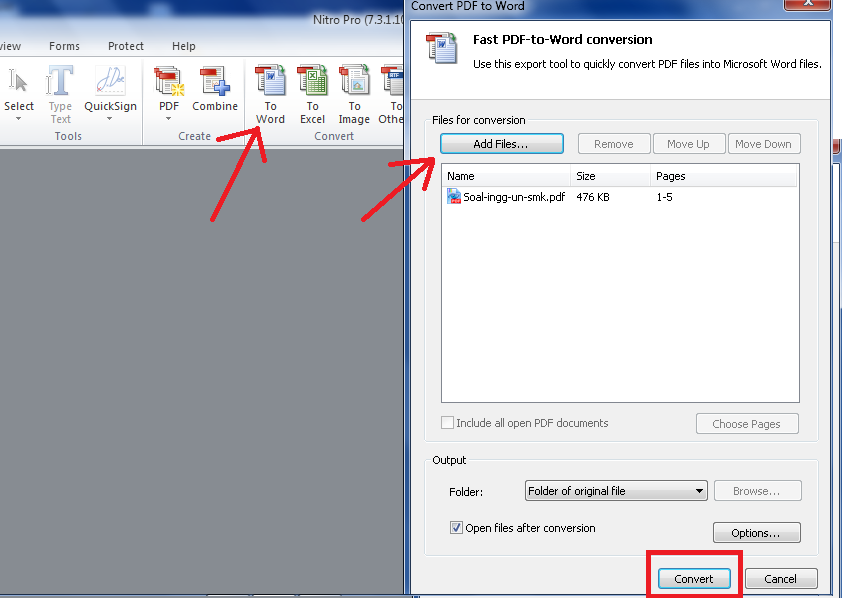Open the output Folder combo box
Screen dimensions: 845x598
616,491
